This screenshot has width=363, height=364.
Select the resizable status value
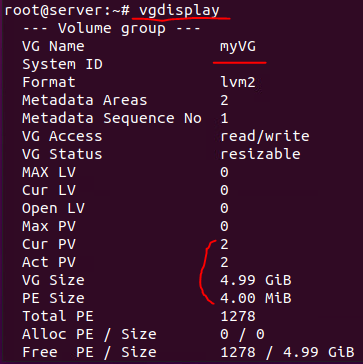click(260, 154)
